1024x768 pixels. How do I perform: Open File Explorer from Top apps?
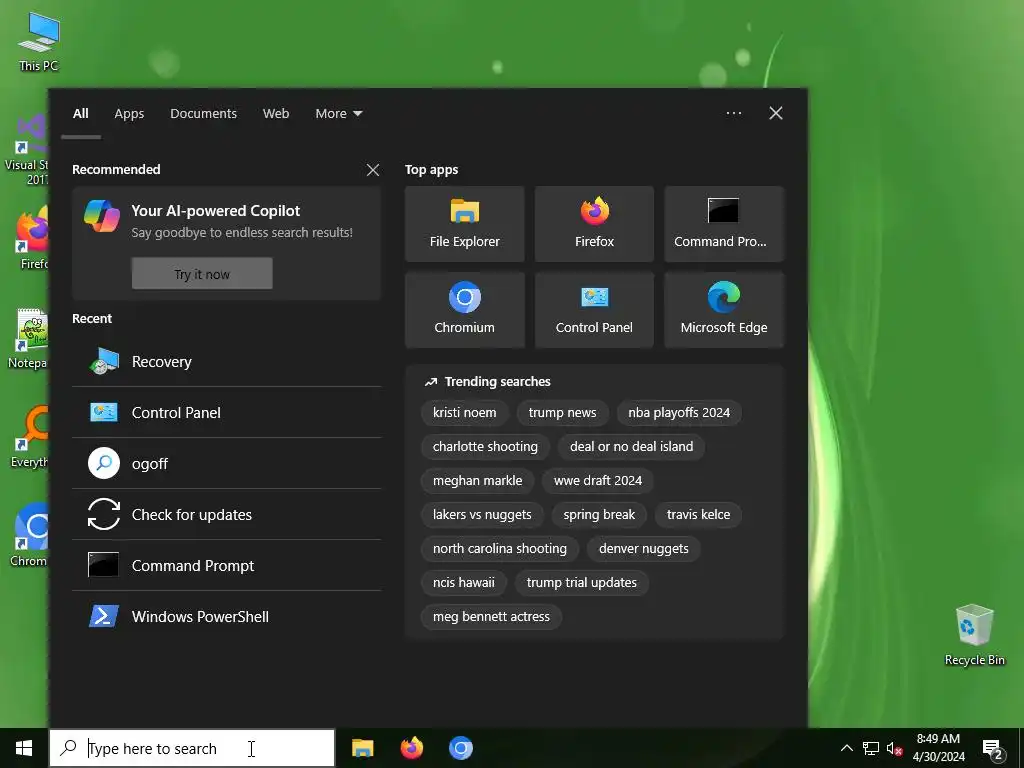point(464,224)
